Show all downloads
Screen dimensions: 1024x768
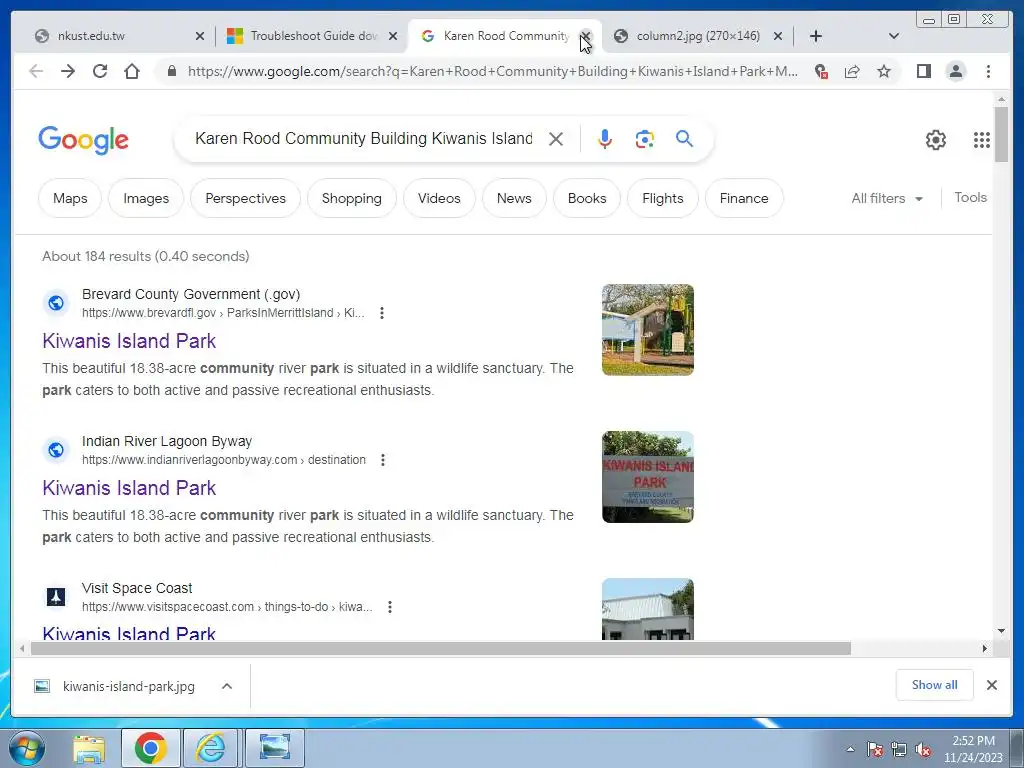click(935, 684)
